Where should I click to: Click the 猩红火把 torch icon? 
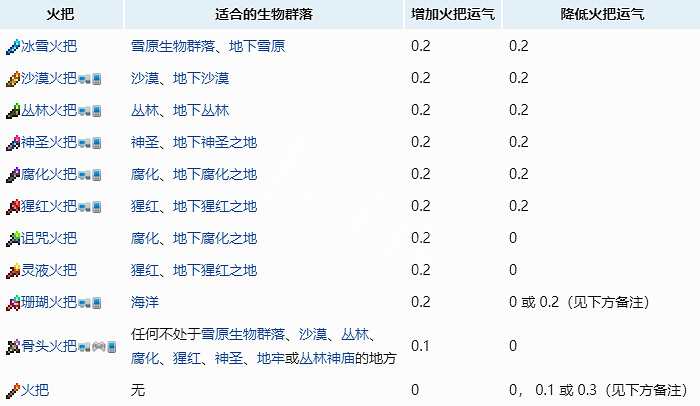point(13,207)
